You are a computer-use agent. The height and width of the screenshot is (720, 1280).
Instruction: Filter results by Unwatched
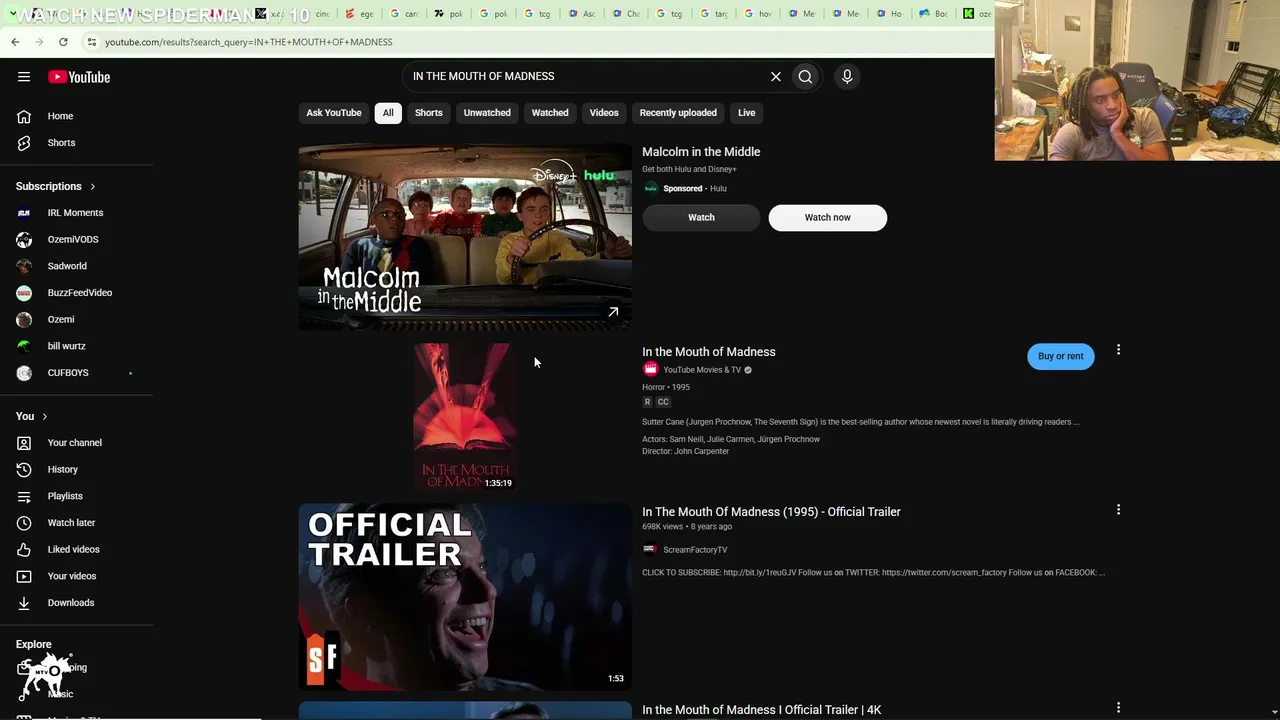click(x=487, y=113)
